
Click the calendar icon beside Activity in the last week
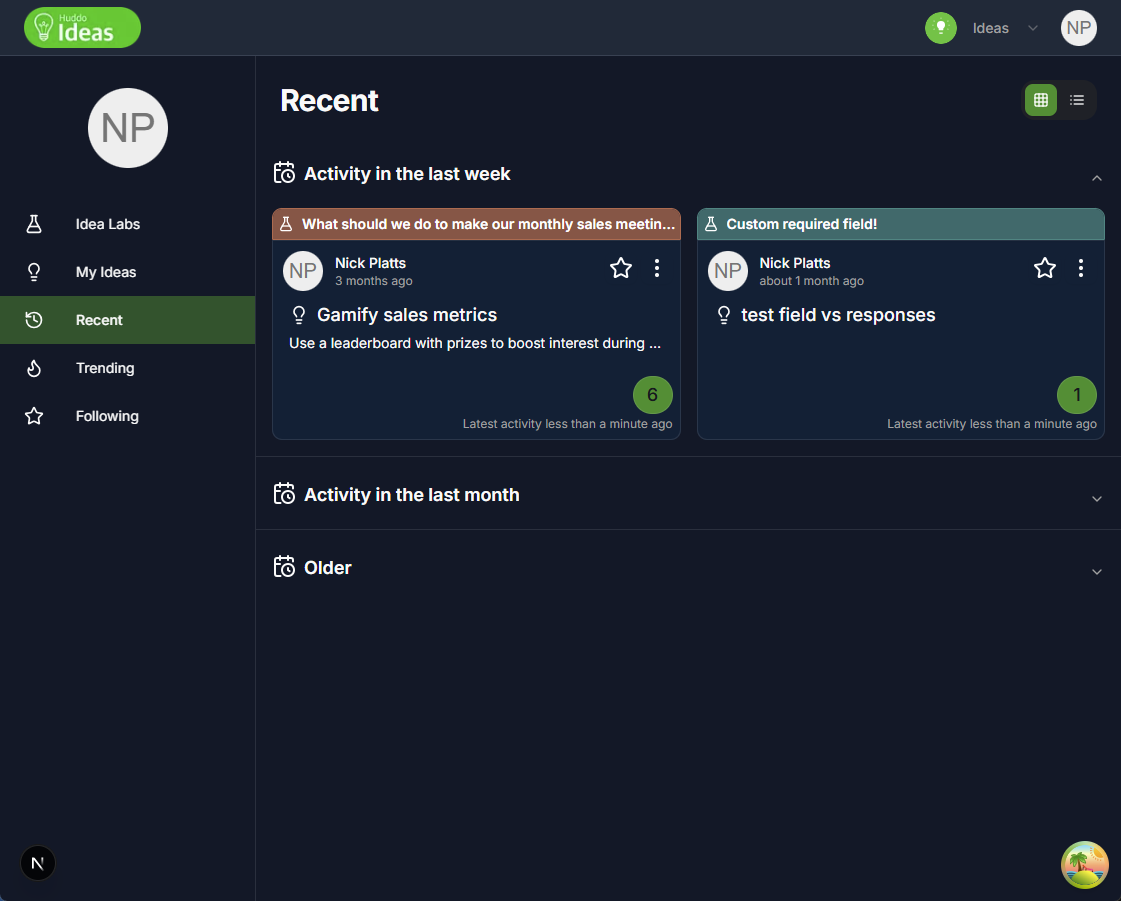click(285, 173)
